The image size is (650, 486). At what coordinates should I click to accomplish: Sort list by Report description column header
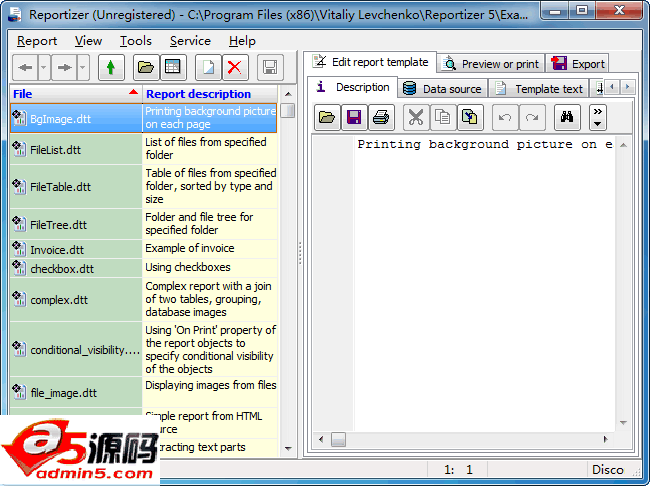pos(210,94)
